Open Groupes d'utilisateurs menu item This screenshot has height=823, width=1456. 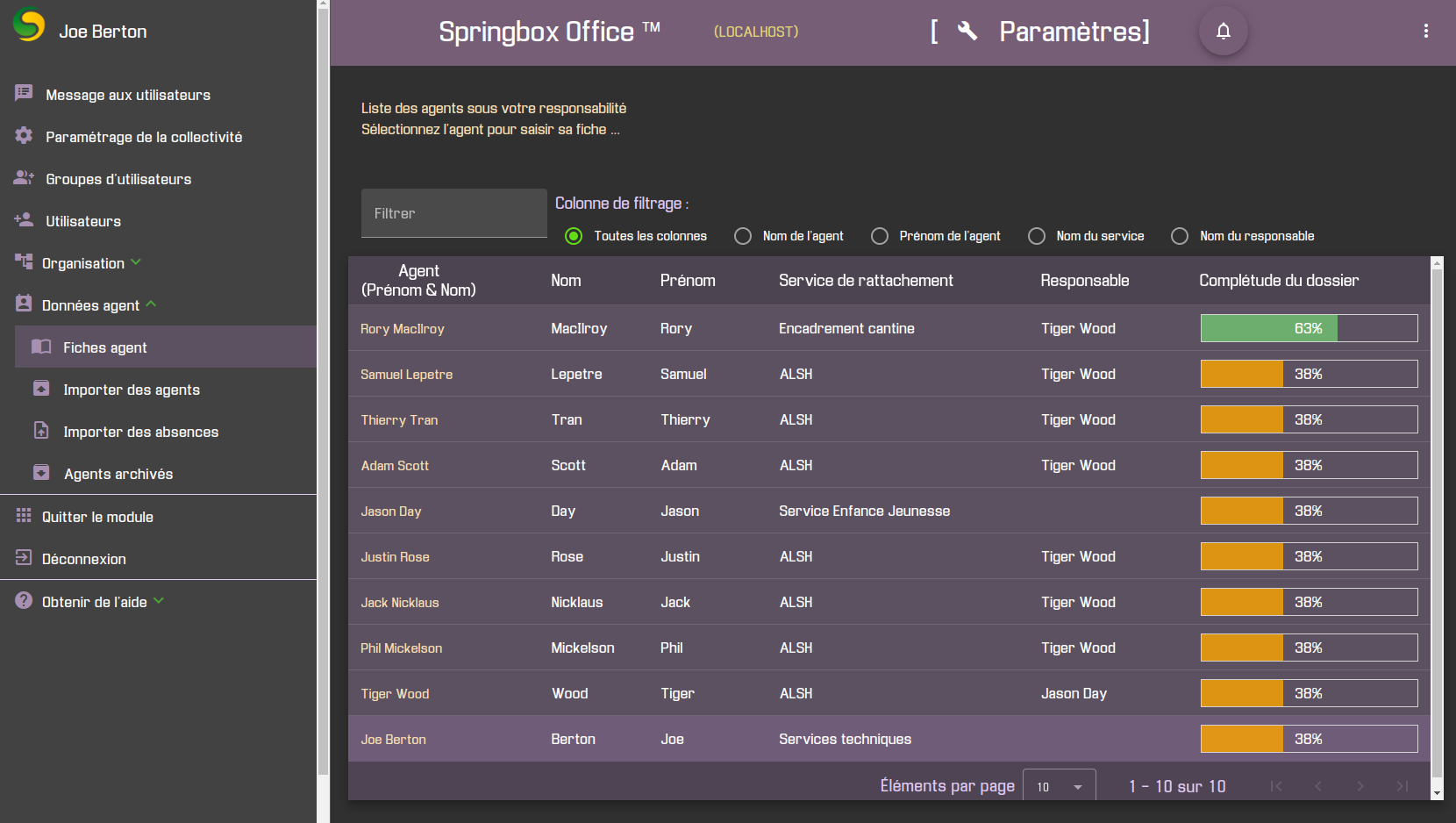pyautogui.click(x=118, y=179)
